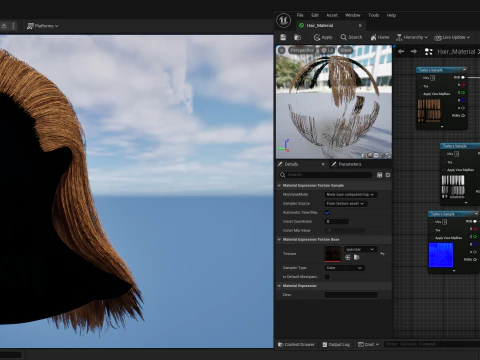Open the Sampler Type dropdown
Image resolution: width=480 pixels, height=360 pixels.
coord(345,268)
